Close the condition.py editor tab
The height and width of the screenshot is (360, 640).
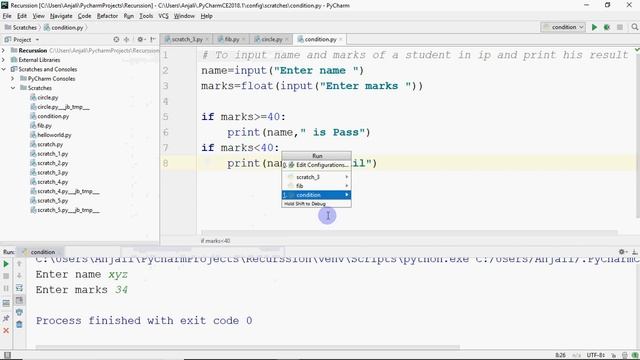341,39
